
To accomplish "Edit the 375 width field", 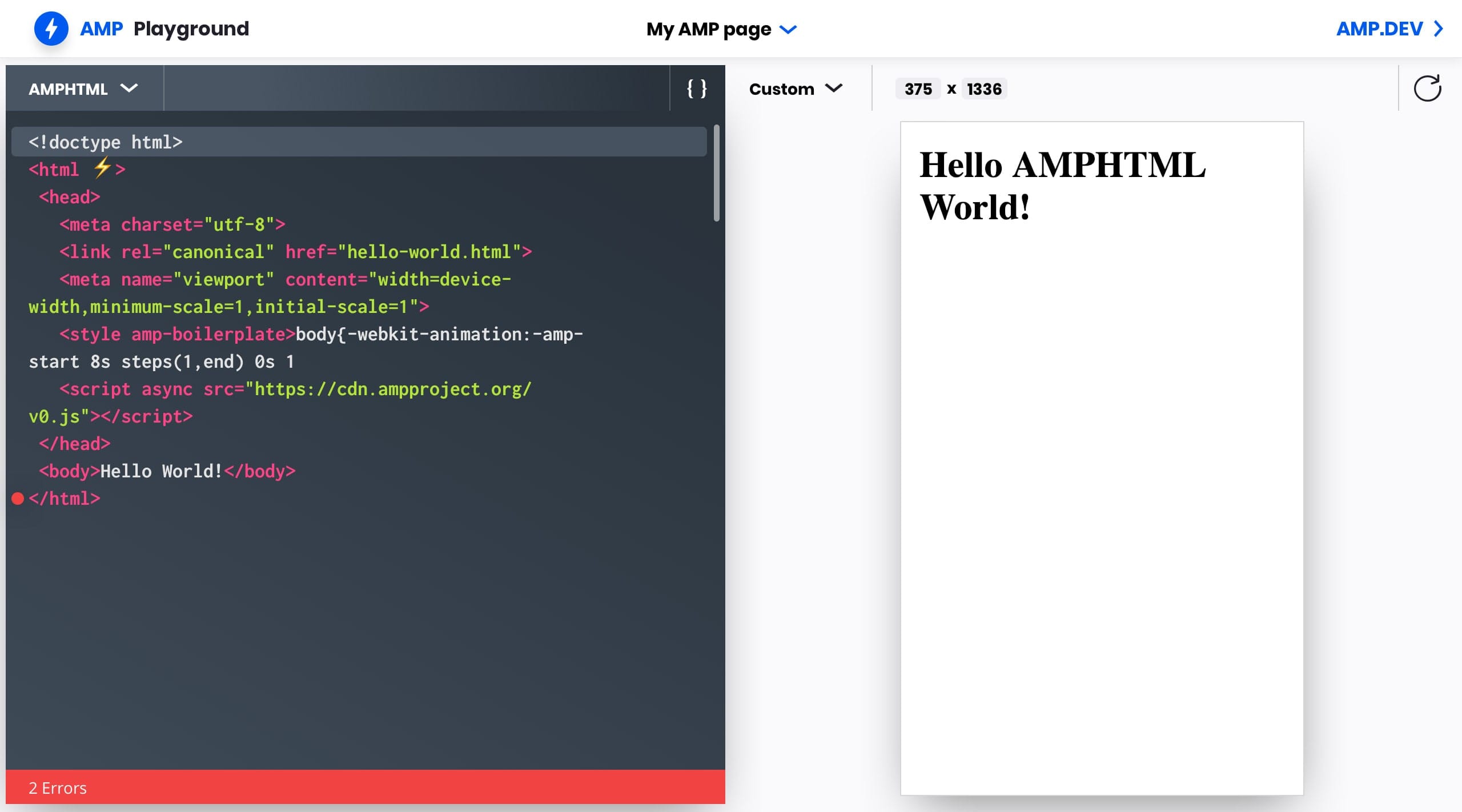I will 918,89.
